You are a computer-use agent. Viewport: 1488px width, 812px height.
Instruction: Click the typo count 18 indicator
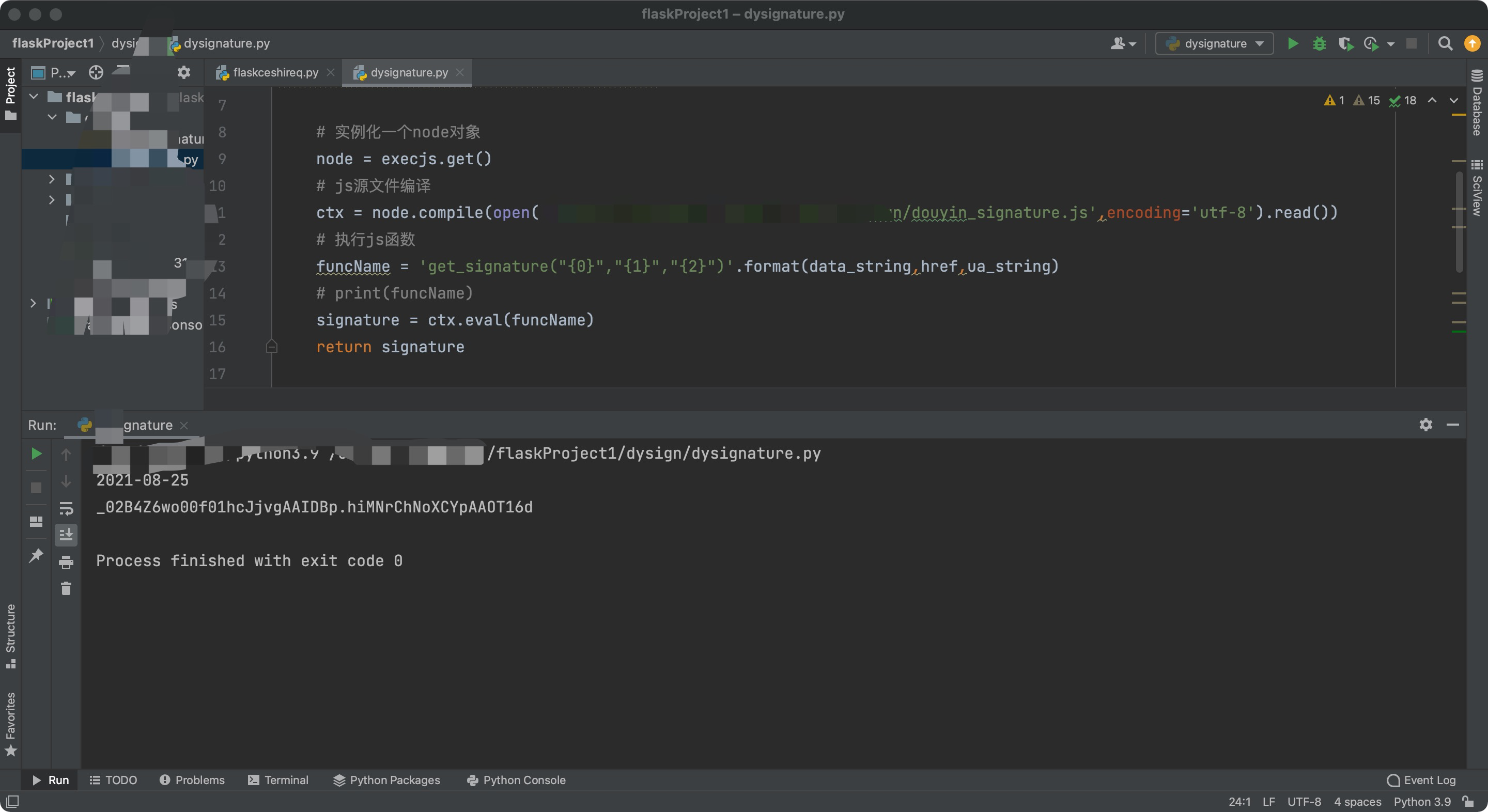pos(1403,101)
